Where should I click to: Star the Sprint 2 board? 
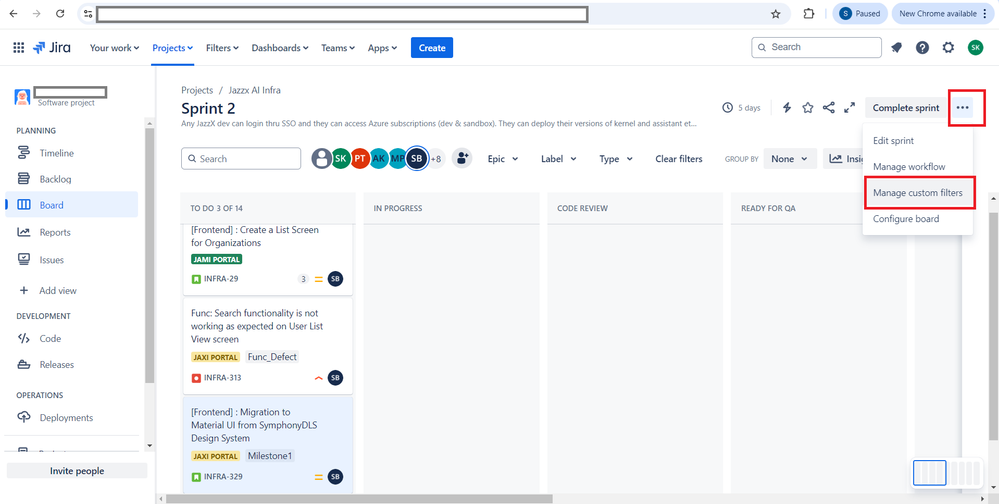[808, 108]
